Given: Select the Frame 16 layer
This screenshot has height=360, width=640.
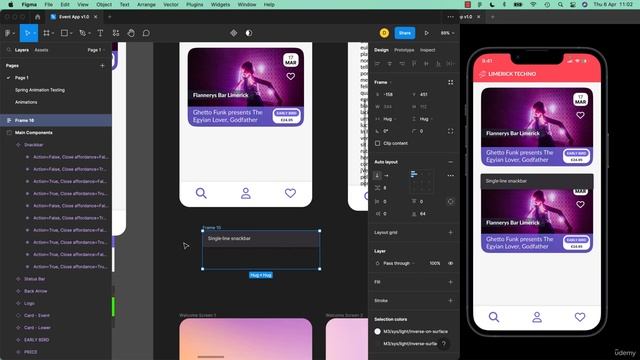Looking at the screenshot, I should point(56,120).
